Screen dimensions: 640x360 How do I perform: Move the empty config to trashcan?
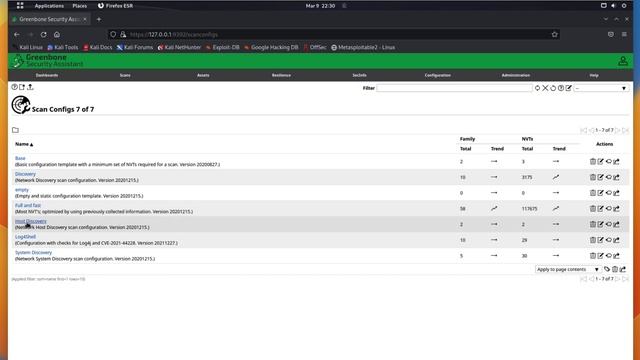[593, 193]
